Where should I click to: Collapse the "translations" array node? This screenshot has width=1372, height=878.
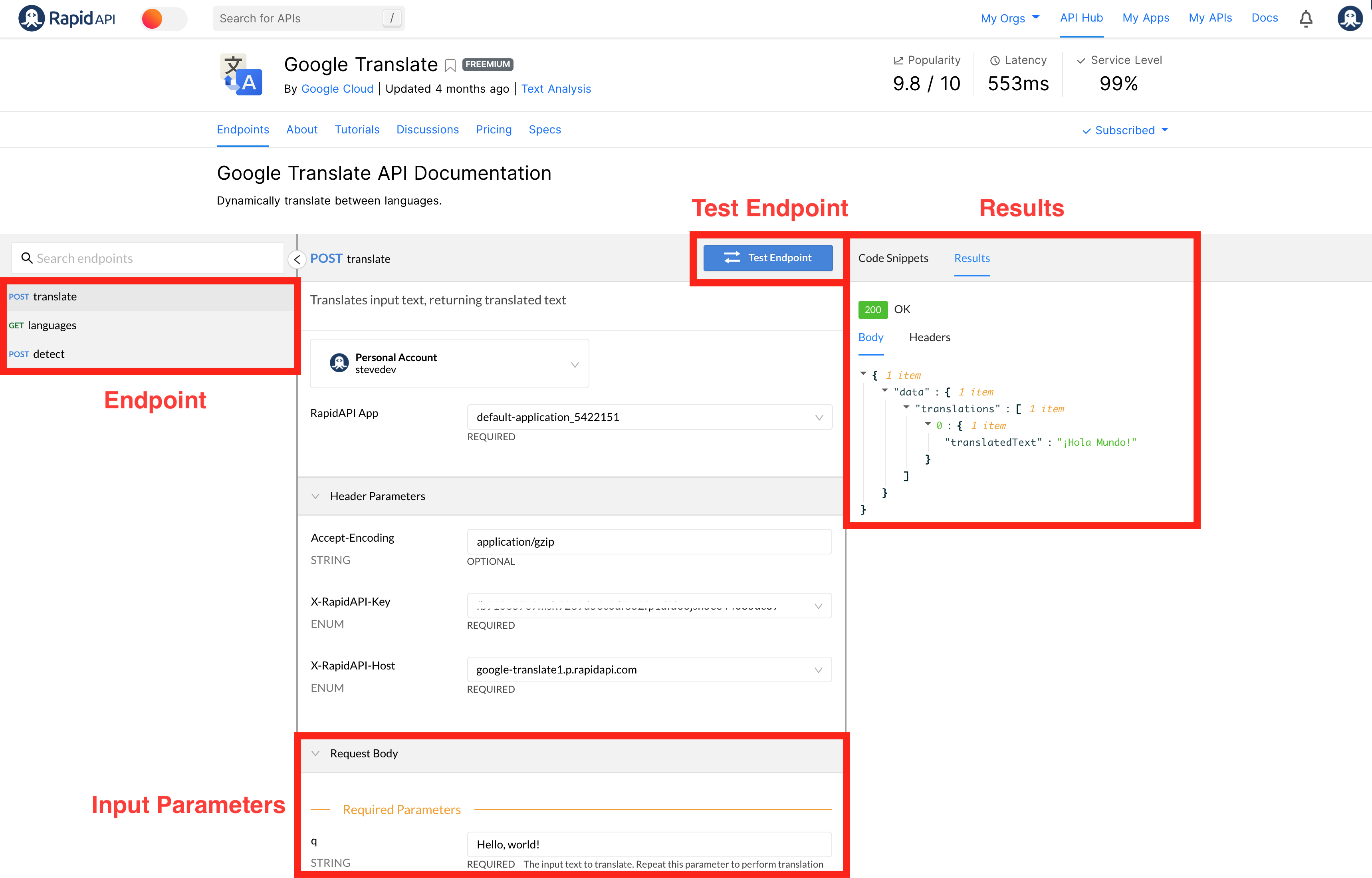point(906,407)
